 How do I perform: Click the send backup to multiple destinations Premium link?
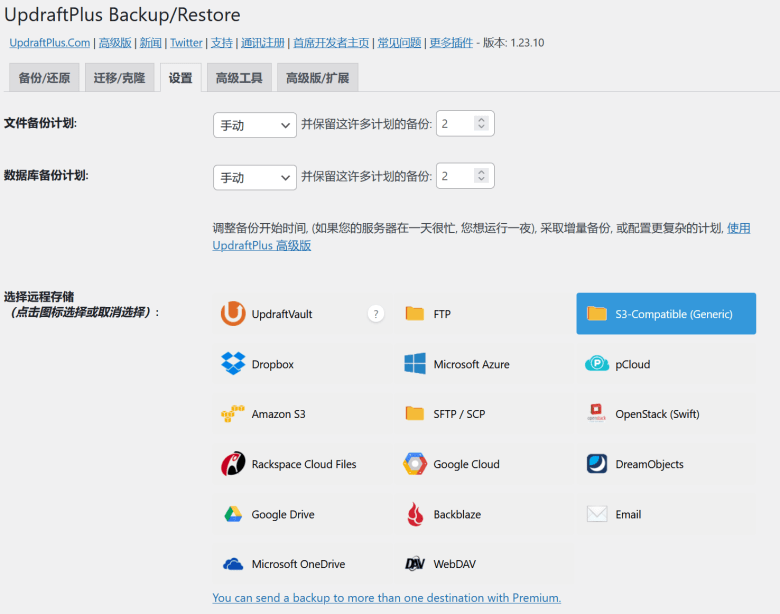click(x=387, y=598)
